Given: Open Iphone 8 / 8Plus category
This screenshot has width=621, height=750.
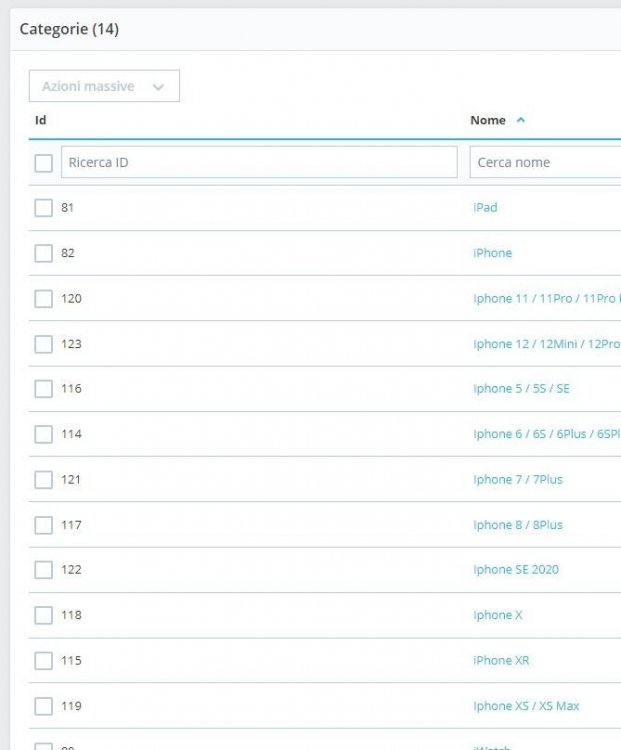Looking at the screenshot, I should (518, 525).
